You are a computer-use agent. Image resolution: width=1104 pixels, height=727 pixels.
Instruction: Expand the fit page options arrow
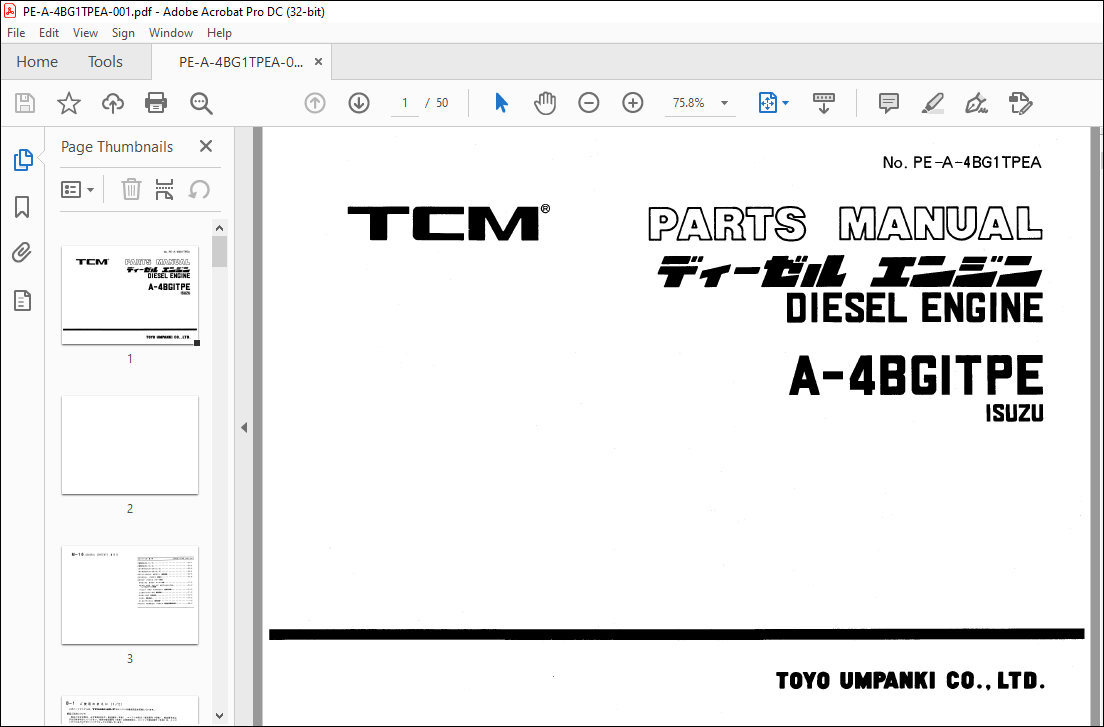[786, 103]
